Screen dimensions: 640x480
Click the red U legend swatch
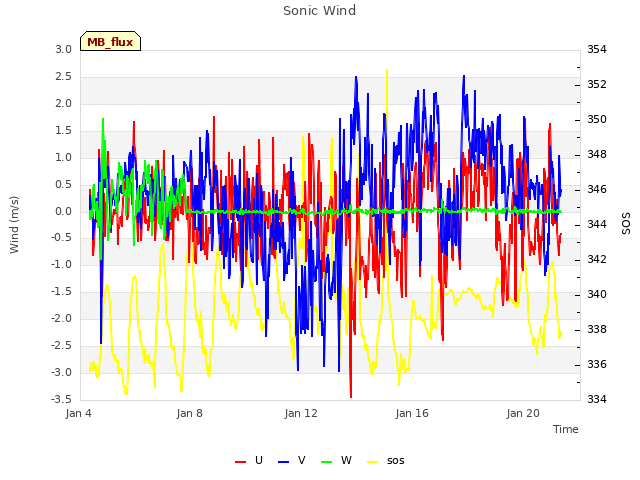[240, 462]
